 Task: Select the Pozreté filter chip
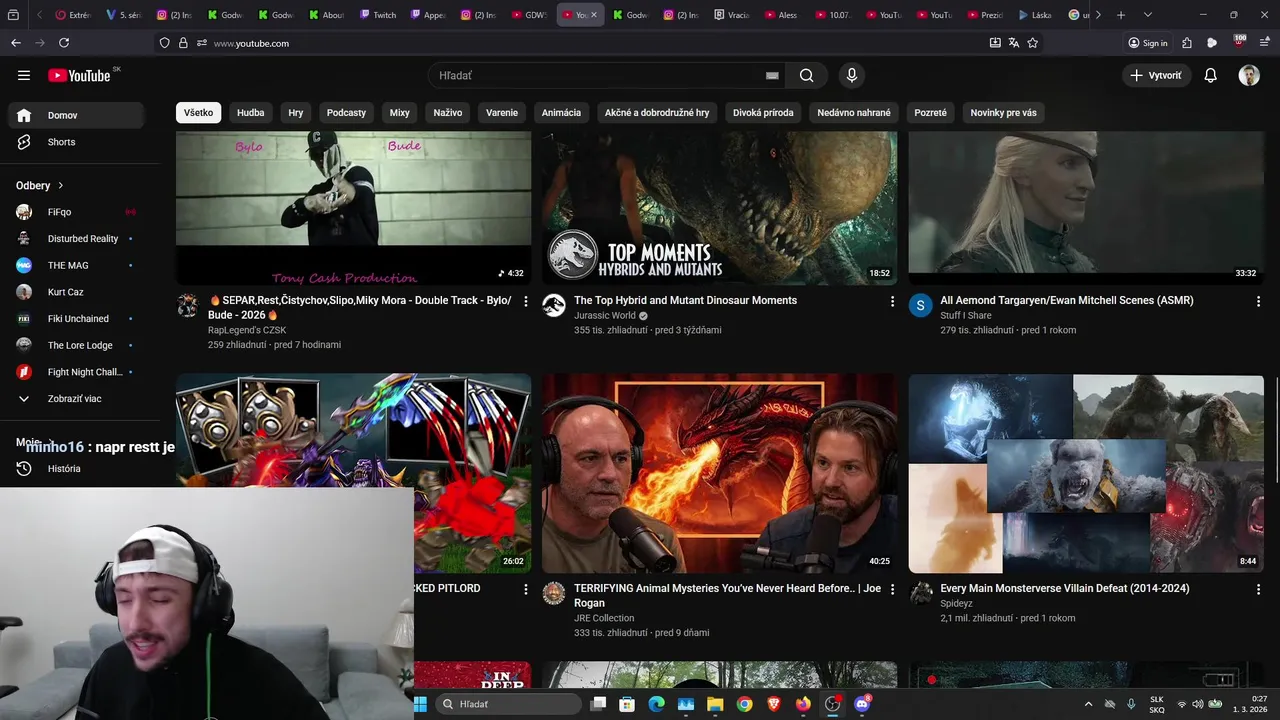(x=930, y=113)
